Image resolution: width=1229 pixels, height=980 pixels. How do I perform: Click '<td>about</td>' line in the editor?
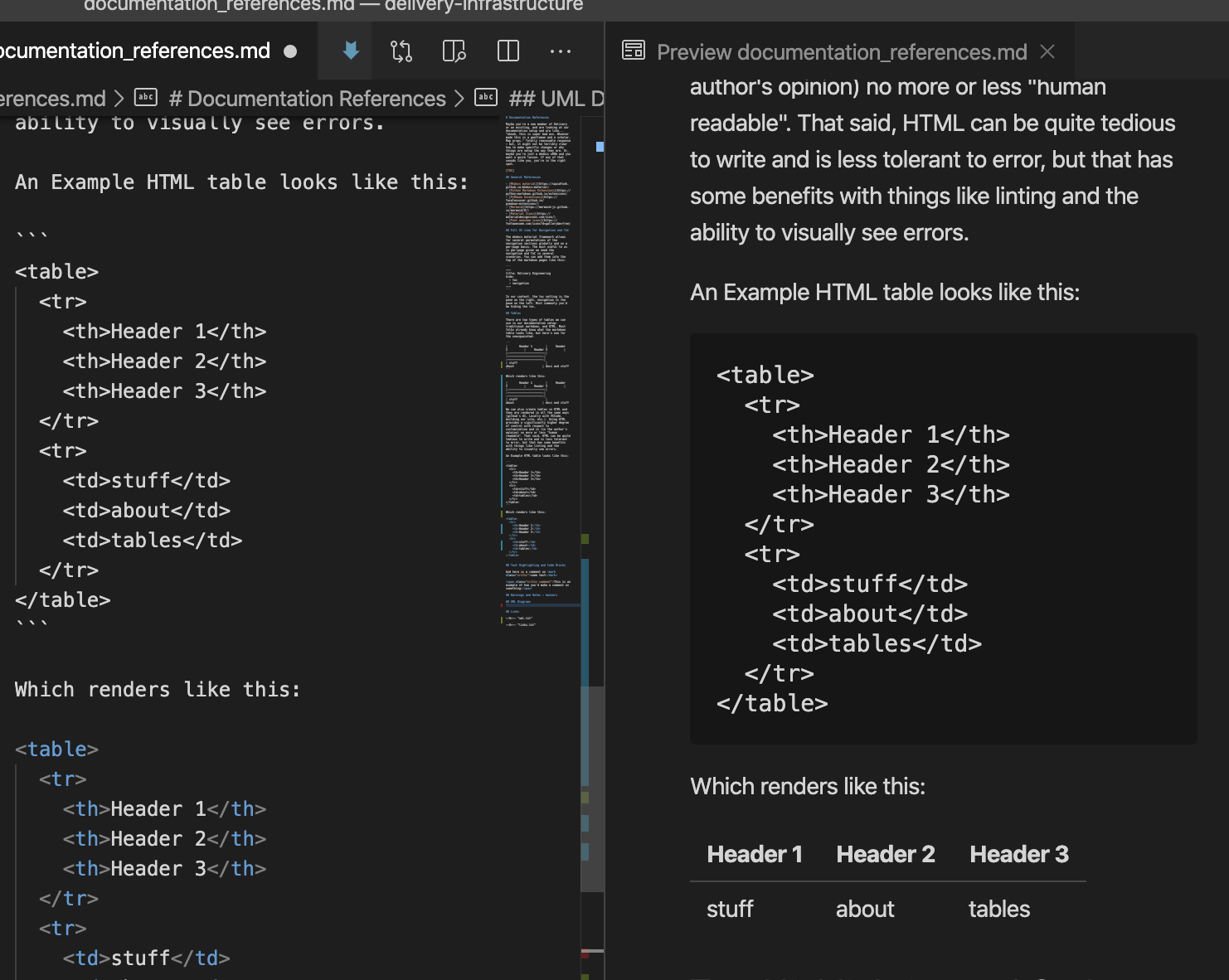[147, 511]
